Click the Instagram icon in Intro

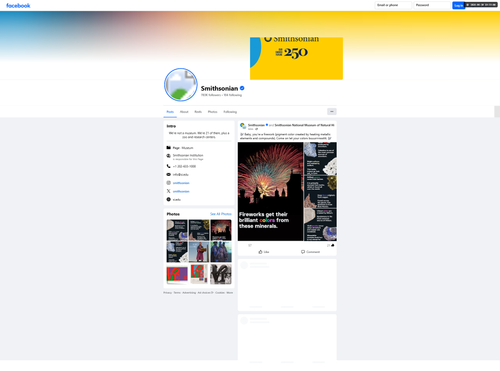169,183
